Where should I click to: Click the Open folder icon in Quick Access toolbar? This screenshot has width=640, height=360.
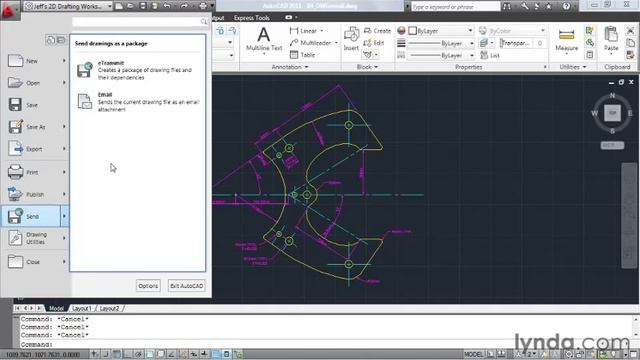point(131,6)
